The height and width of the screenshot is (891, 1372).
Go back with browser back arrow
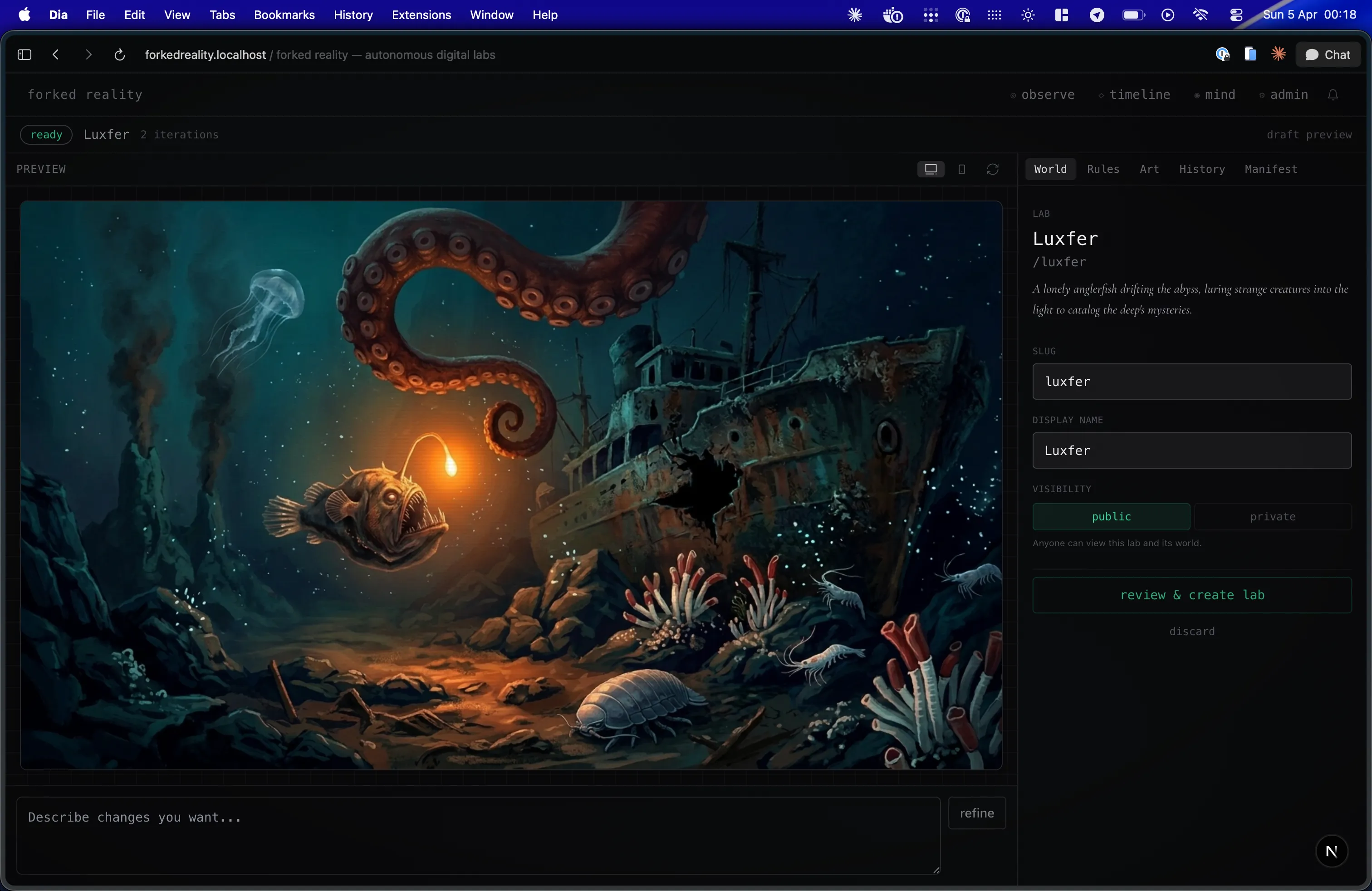[56, 55]
